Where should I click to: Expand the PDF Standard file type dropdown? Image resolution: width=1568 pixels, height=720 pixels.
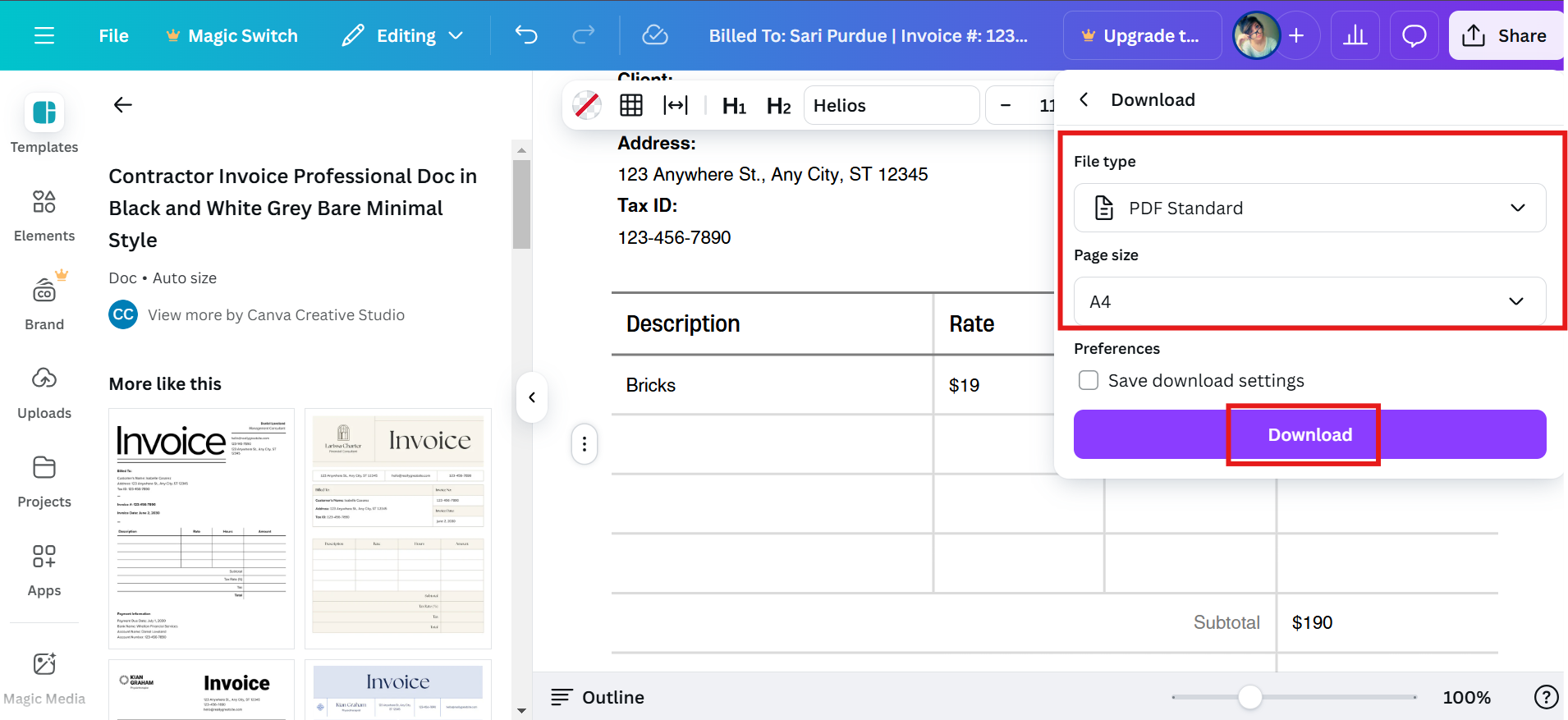[1309, 208]
